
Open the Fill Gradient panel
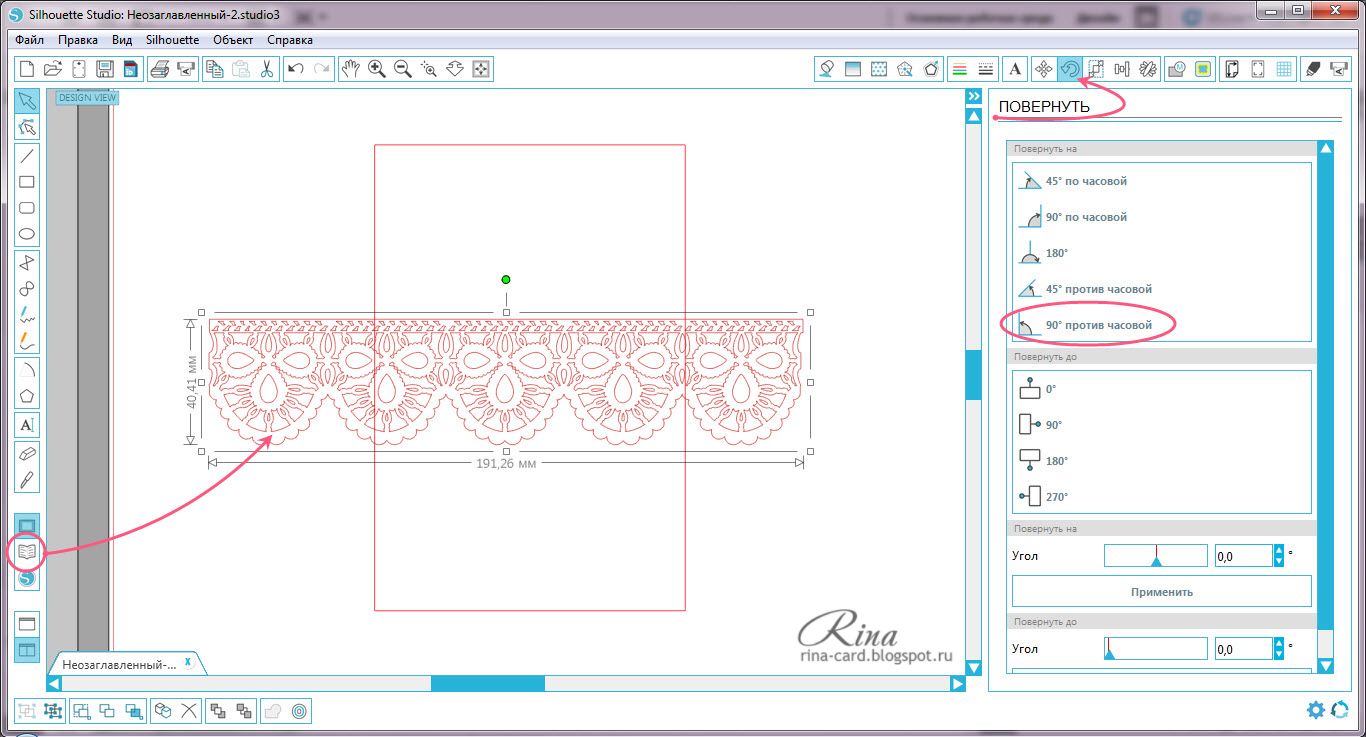tap(853, 69)
